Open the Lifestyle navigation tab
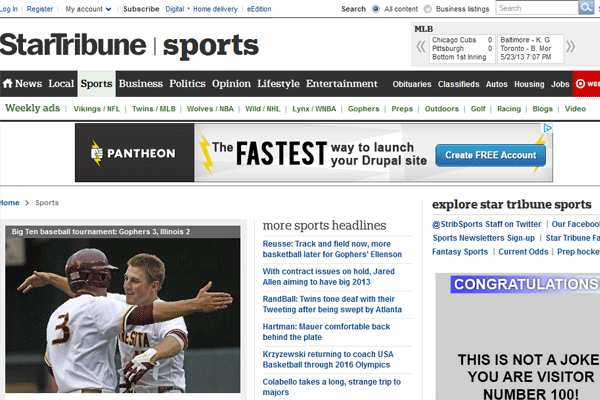600x400 pixels. tap(278, 83)
